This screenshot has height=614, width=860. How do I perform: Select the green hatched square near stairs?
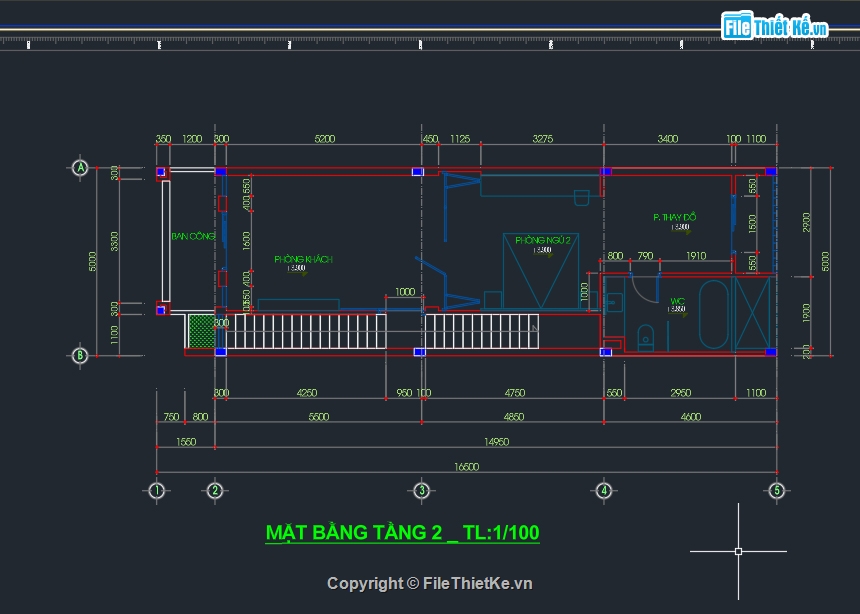tap(201, 330)
